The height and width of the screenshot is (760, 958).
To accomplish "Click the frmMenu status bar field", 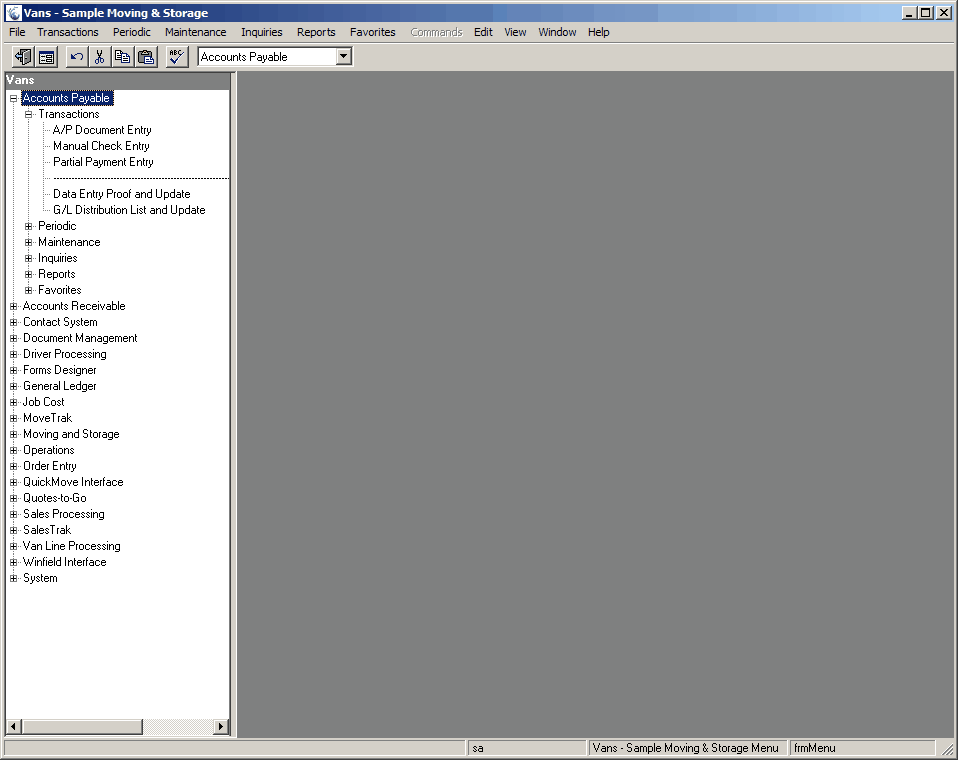I will (x=862, y=748).
